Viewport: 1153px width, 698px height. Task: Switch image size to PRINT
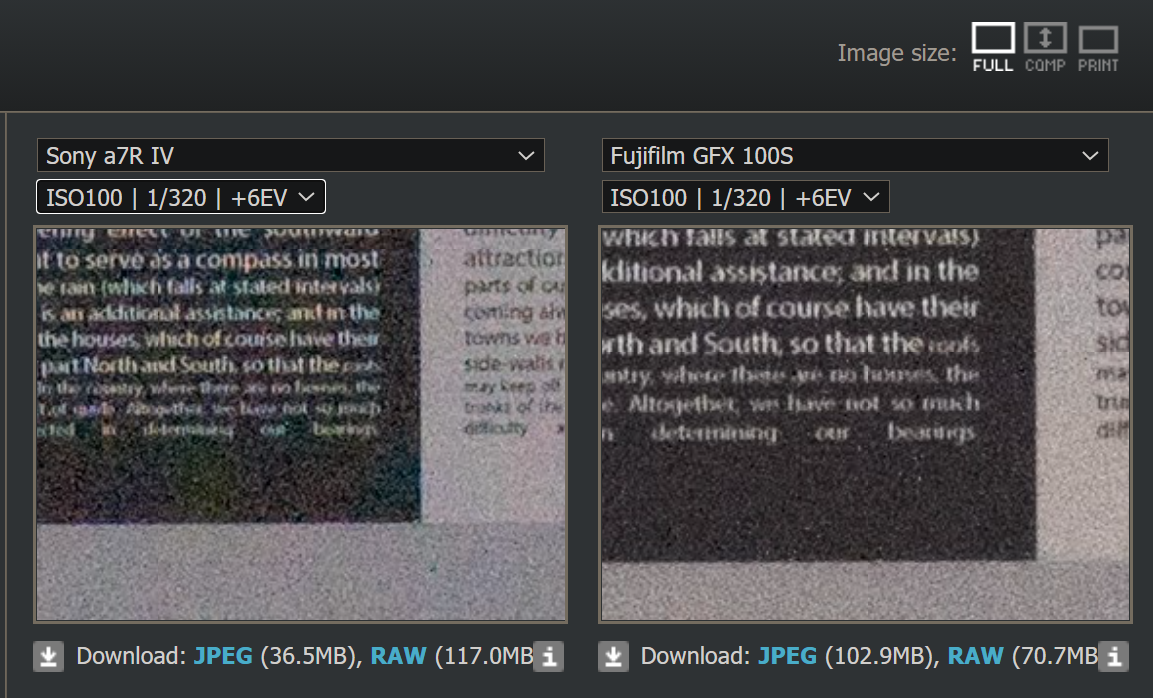1098,48
